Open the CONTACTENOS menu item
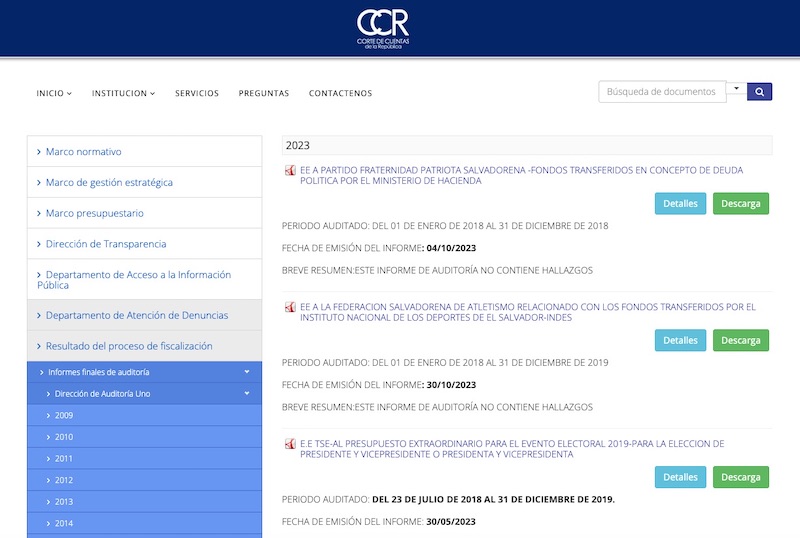800x538 pixels. [x=340, y=93]
